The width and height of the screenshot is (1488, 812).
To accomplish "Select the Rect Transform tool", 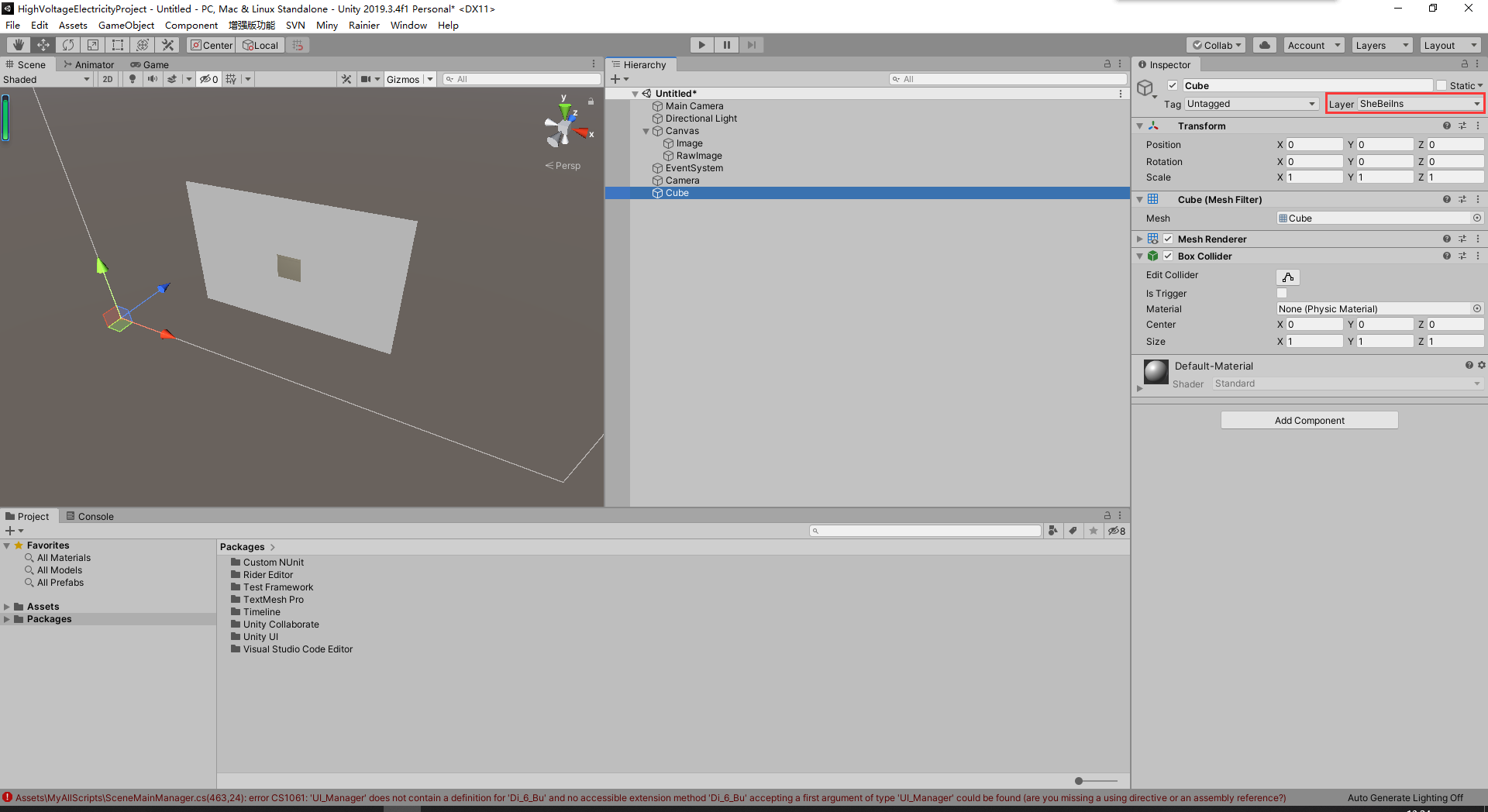I will click(118, 44).
